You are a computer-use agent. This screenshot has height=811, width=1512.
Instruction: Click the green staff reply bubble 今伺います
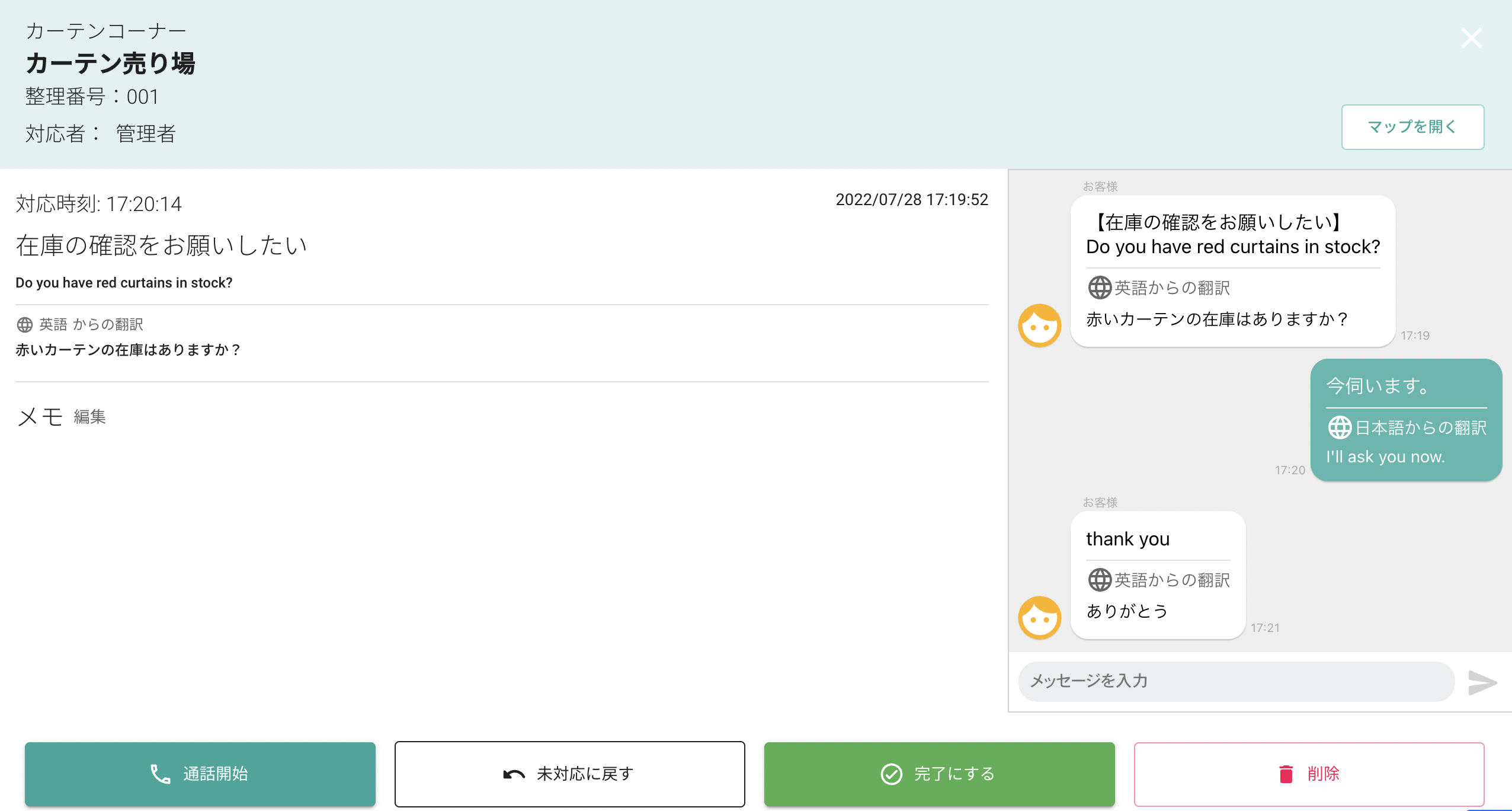pyautogui.click(x=1406, y=420)
